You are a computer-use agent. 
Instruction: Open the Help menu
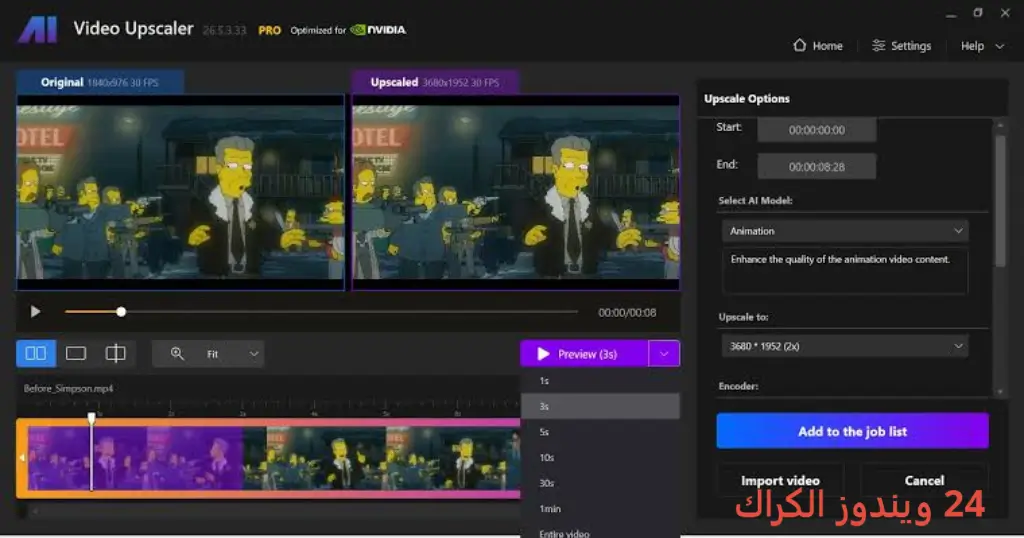[982, 46]
